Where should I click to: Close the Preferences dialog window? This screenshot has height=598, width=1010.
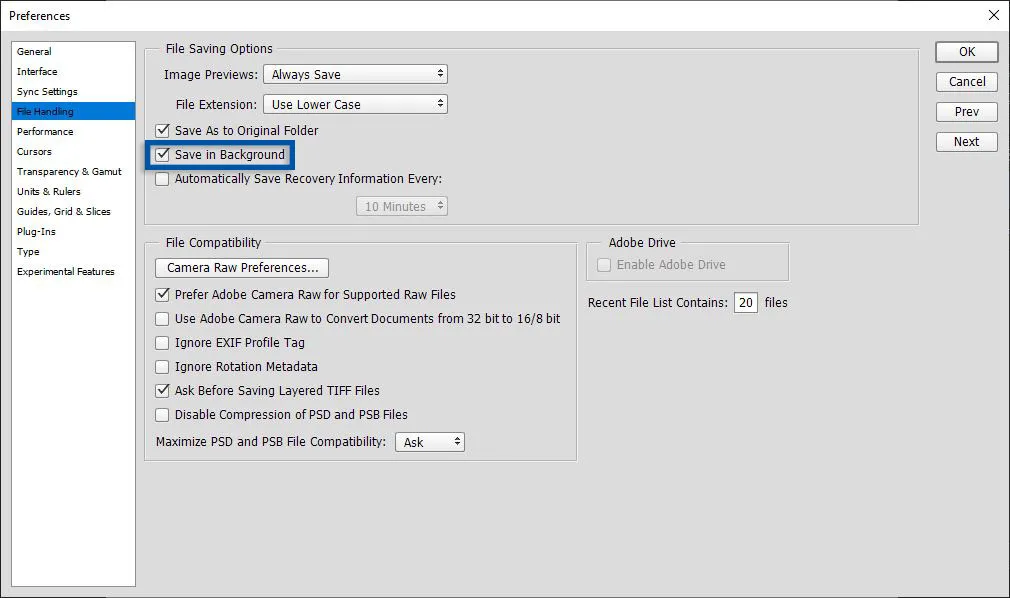[993, 15]
